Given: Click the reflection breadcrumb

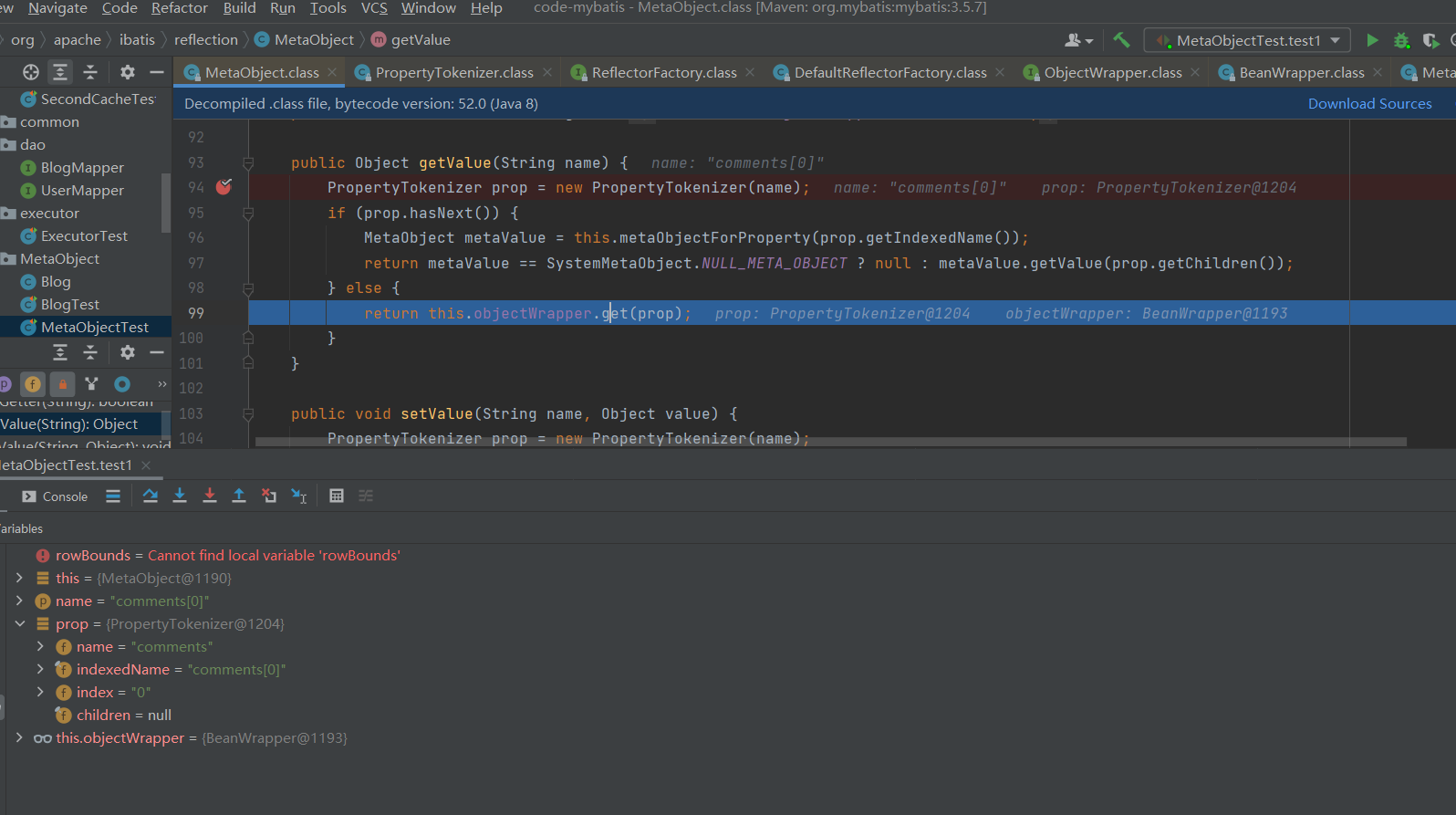Looking at the screenshot, I should [205, 40].
